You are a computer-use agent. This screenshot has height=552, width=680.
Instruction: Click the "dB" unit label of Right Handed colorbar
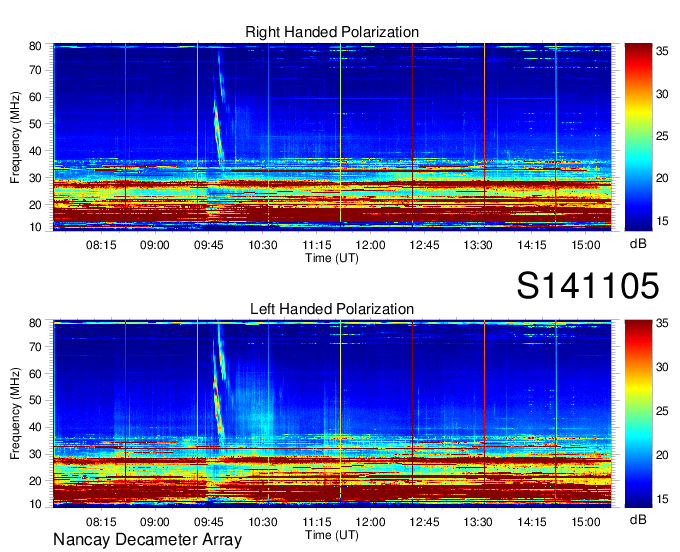click(638, 244)
